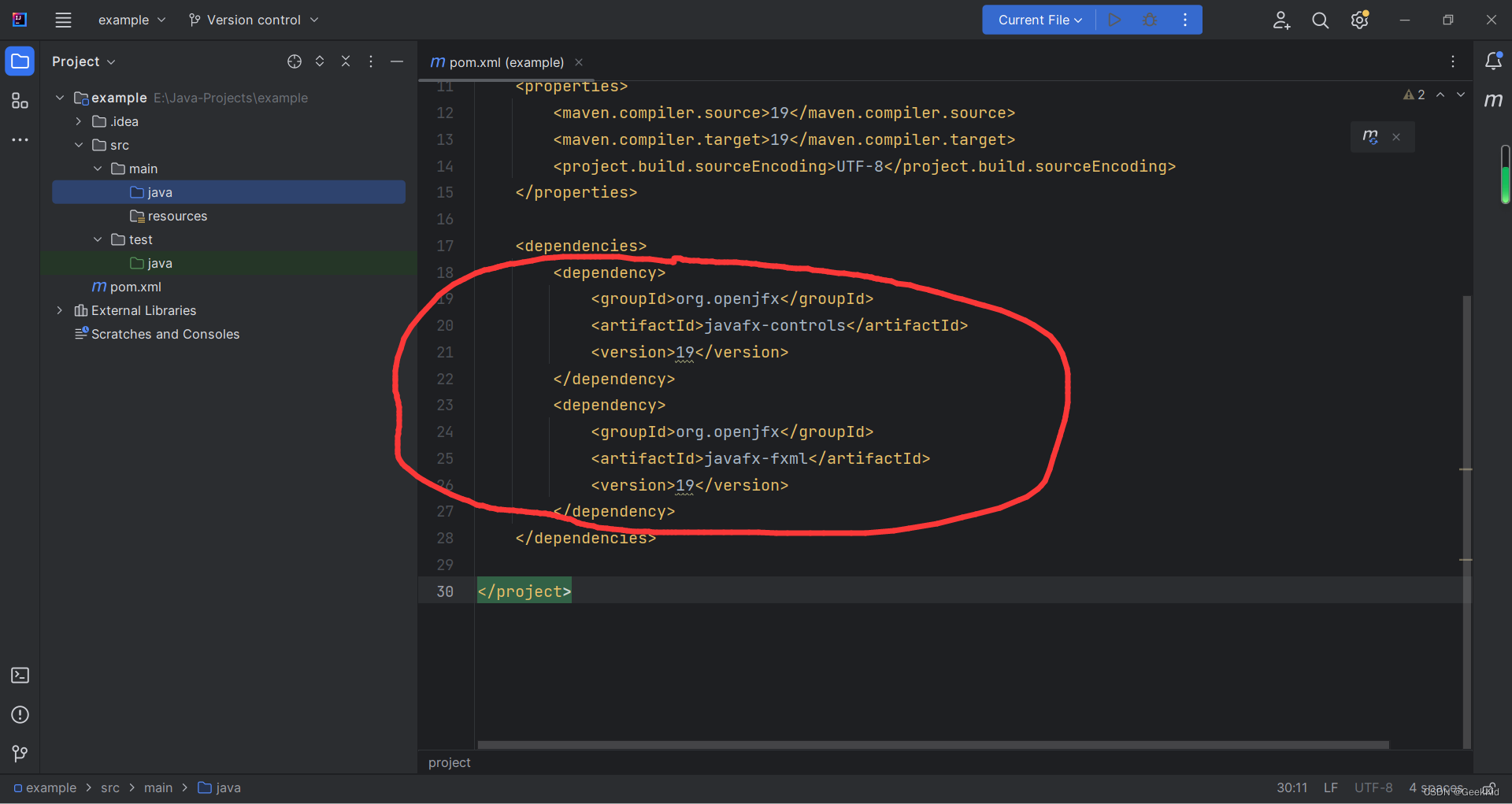Open the Code With Me icon
Image resolution: width=1512 pixels, height=804 pixels.
[1281, 20]
